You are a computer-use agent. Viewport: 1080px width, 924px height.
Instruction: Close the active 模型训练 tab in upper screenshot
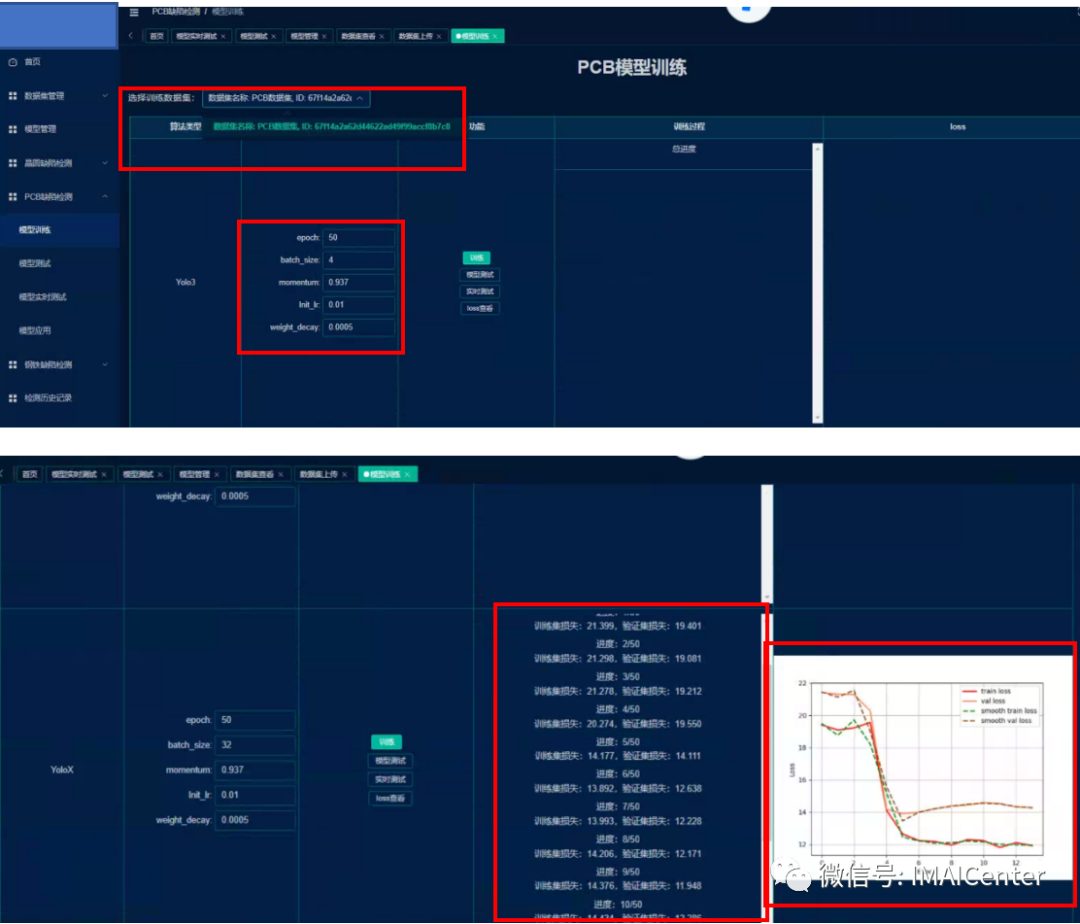(x=495, y=36)
